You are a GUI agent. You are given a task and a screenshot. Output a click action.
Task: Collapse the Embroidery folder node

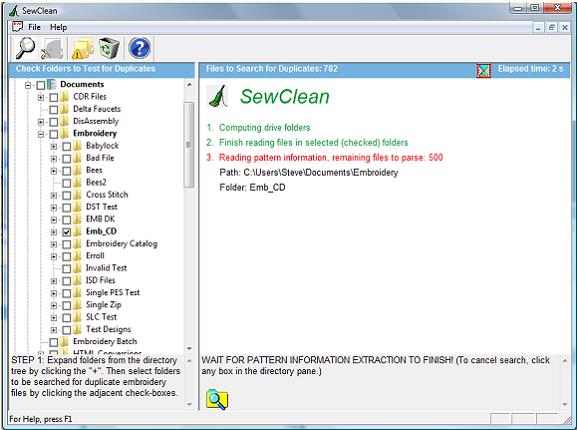(x=41, y=134)
